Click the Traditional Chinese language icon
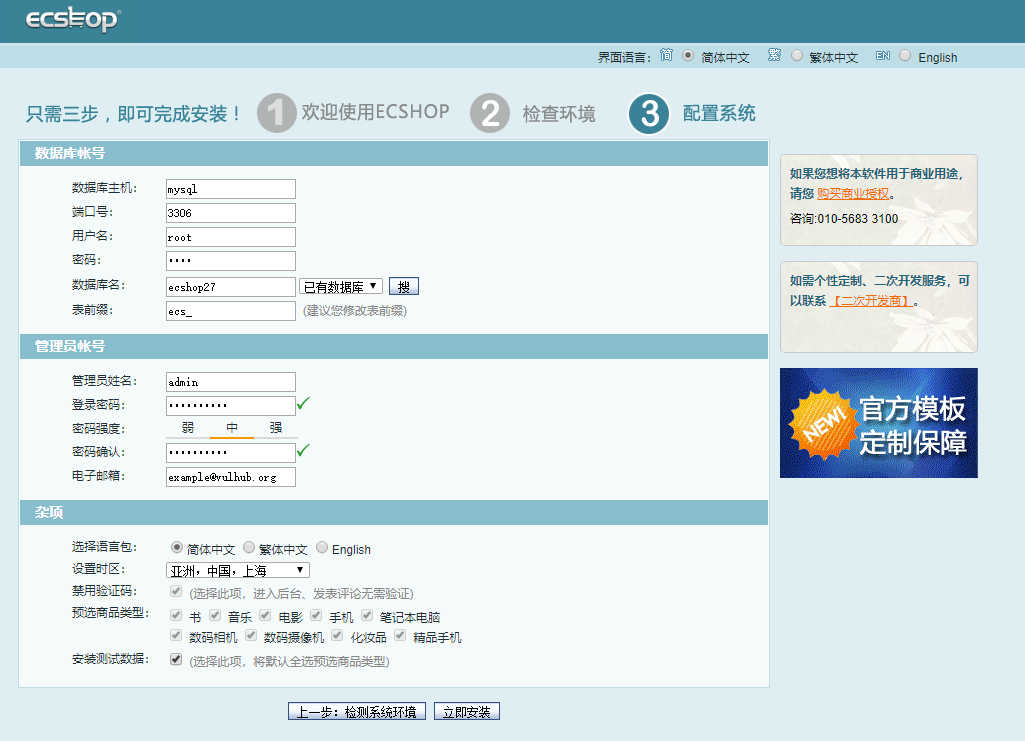This screenshot has height=741, width=1025. pos(775,55)
